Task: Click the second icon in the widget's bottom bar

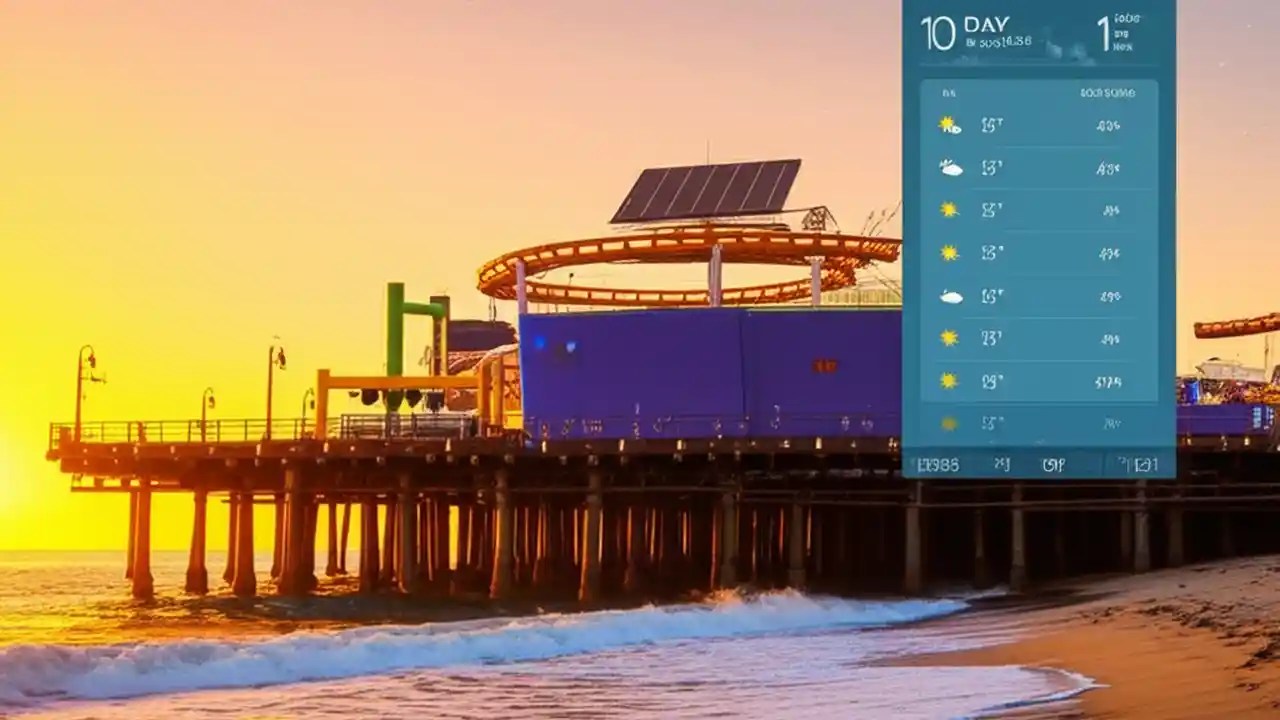Action: pyautogui.click(x=1002, y=463)
